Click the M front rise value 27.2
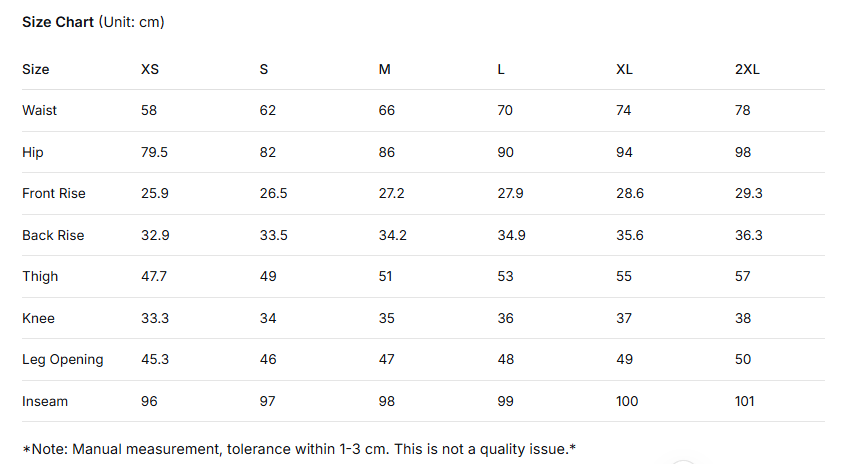The width and height of the screenshot is (844, 464). pyautogui.click(x=392, y=193)
